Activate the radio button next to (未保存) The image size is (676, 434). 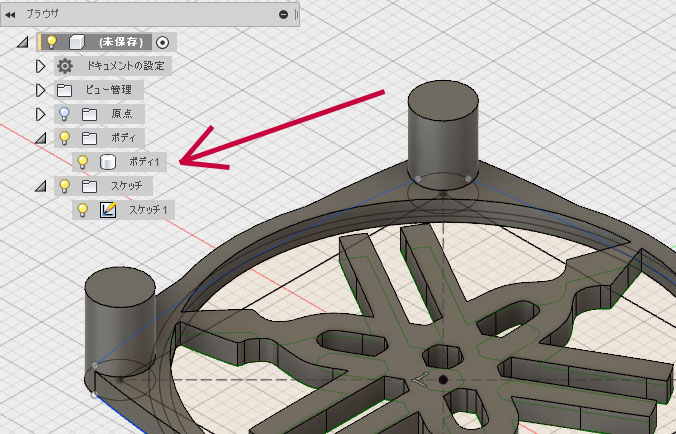coord(163,42)
